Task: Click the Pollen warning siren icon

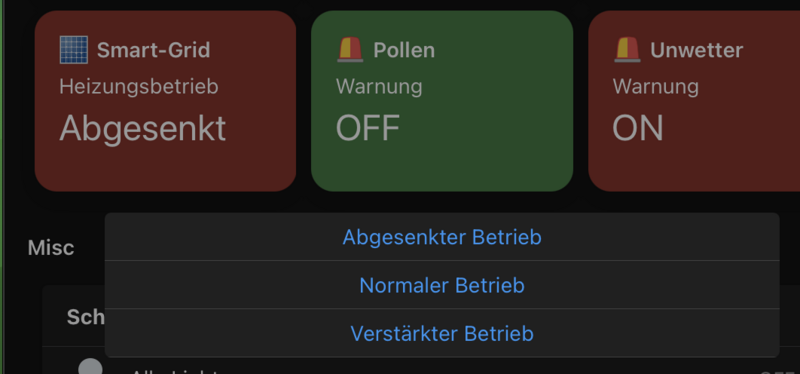Action: click(x=350, y=50)
